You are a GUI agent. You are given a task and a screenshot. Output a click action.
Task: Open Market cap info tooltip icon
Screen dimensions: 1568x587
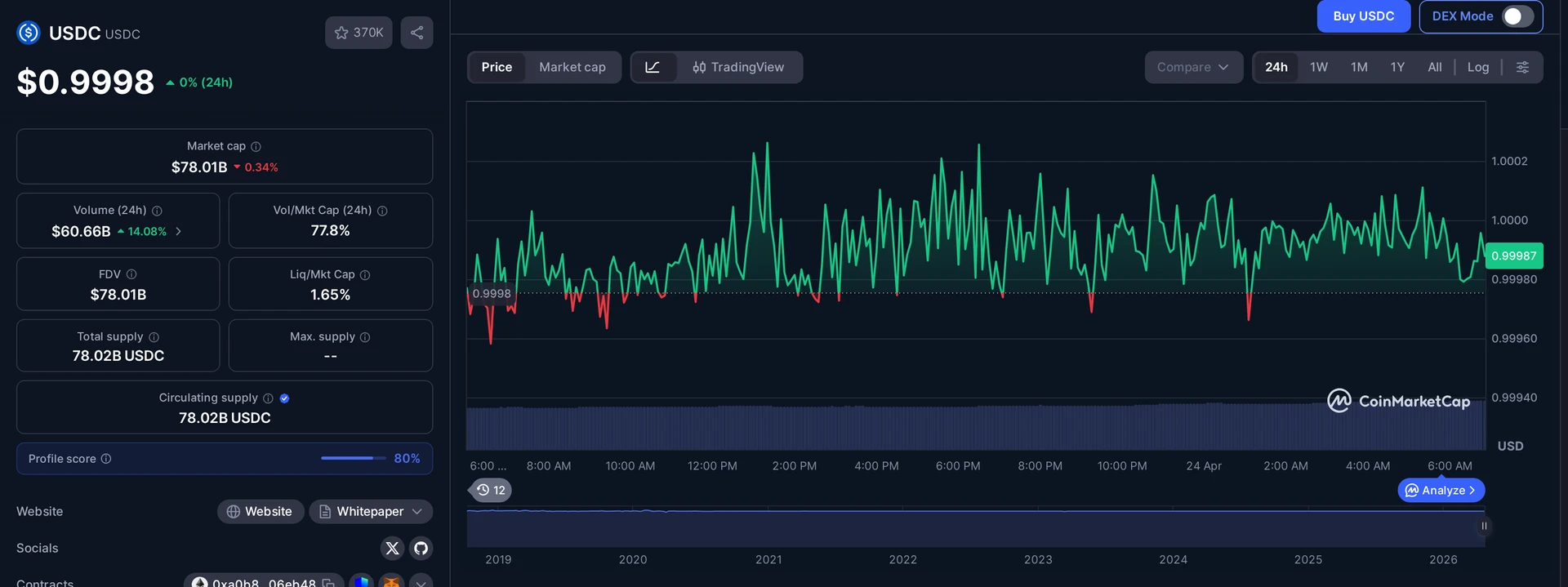256,146
